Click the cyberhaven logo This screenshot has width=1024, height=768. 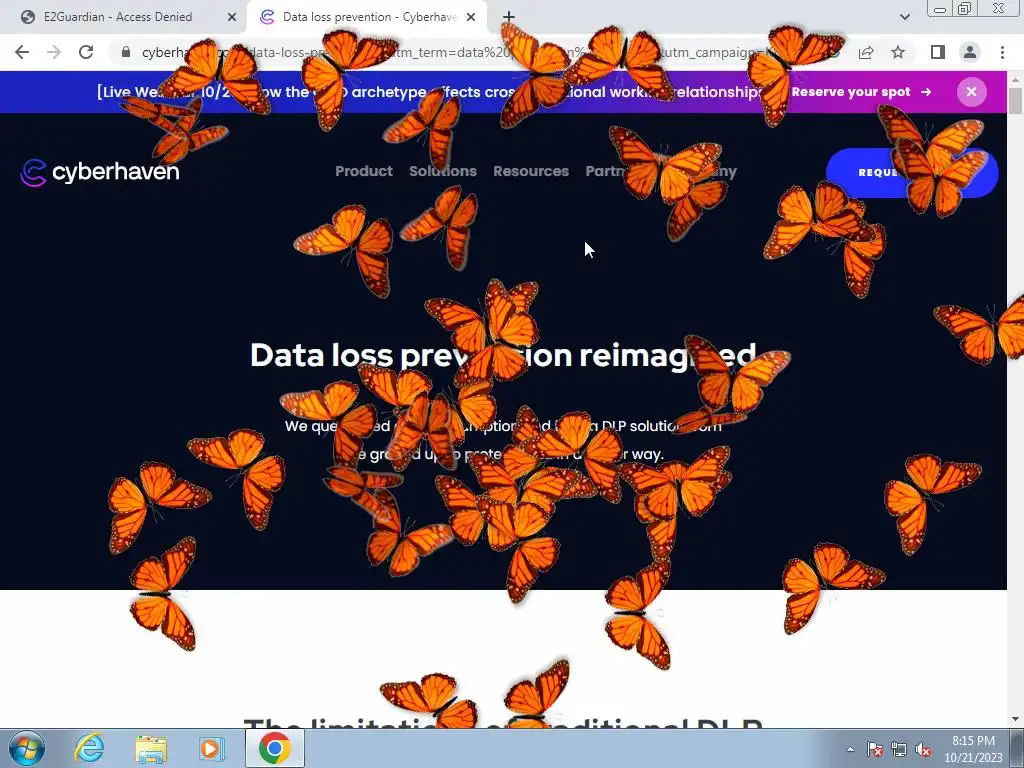[x=100, y=172]
